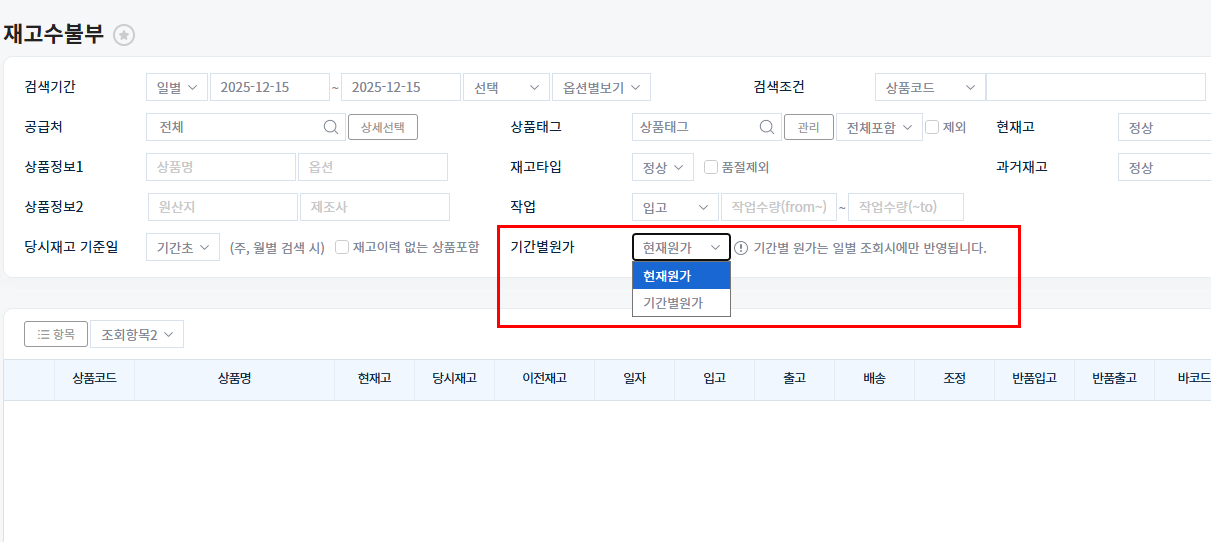Viewport: 1211px width, 542px height.
Task: Expand the 옵션별보기 dropdown
Action: click(601, 87)
